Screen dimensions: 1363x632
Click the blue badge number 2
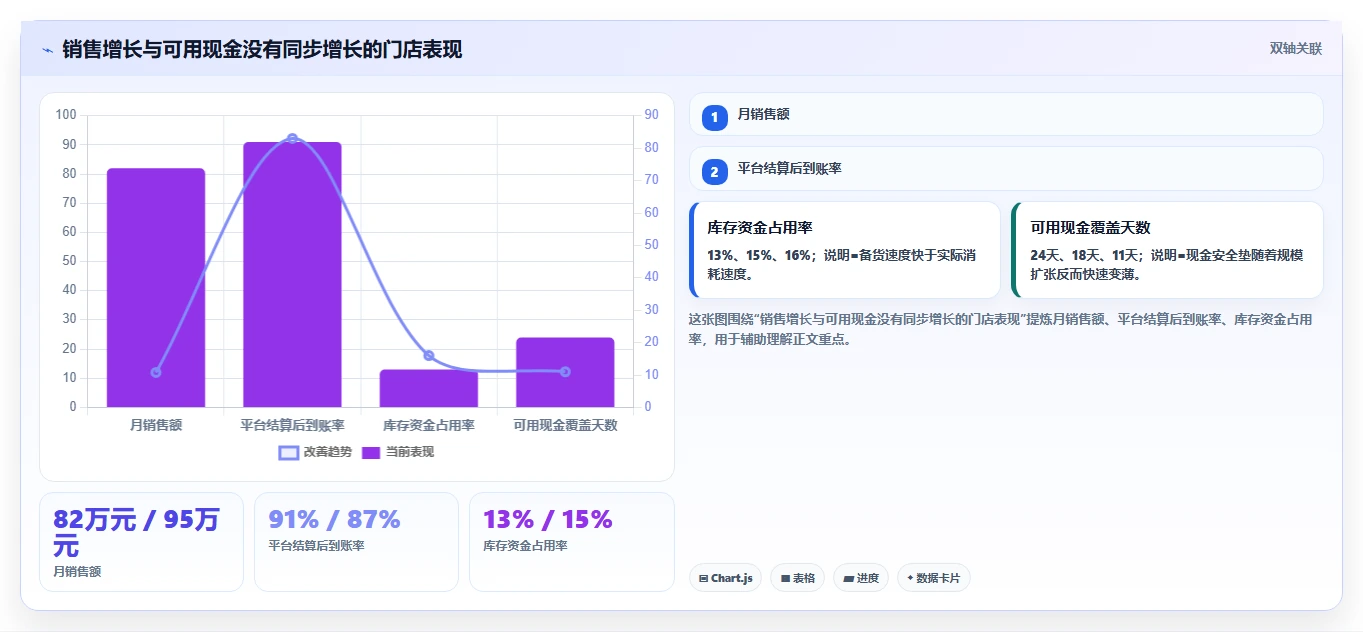click(x=715, y=173)
